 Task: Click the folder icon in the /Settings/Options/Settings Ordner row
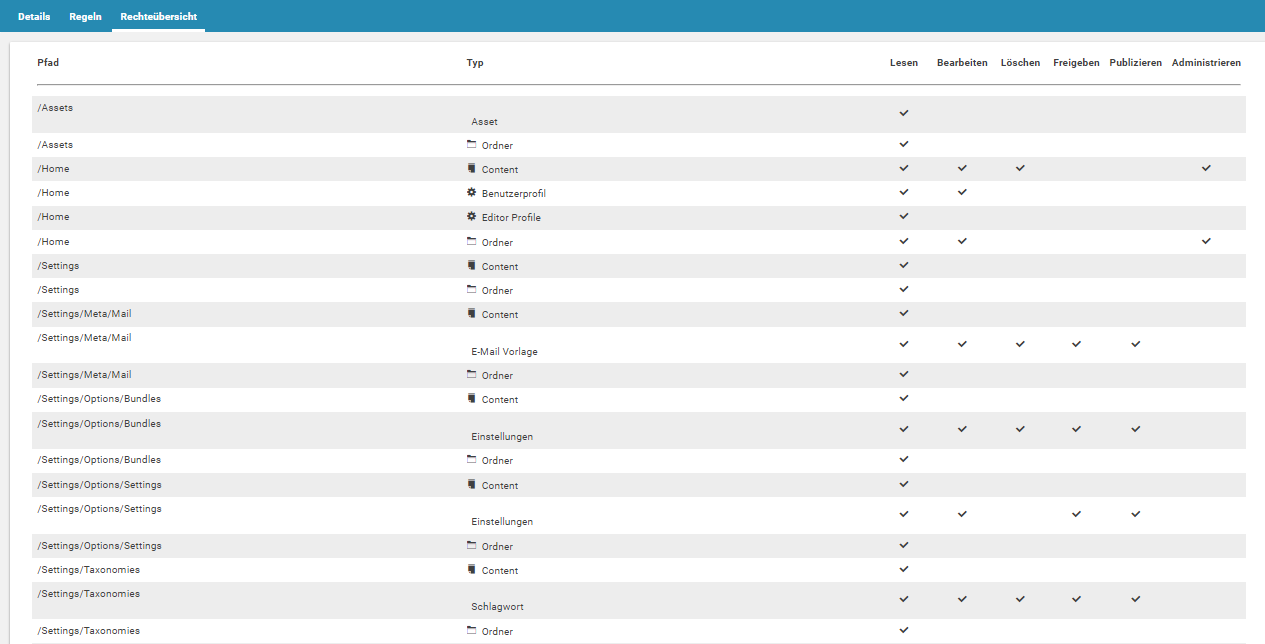(471, 546)
